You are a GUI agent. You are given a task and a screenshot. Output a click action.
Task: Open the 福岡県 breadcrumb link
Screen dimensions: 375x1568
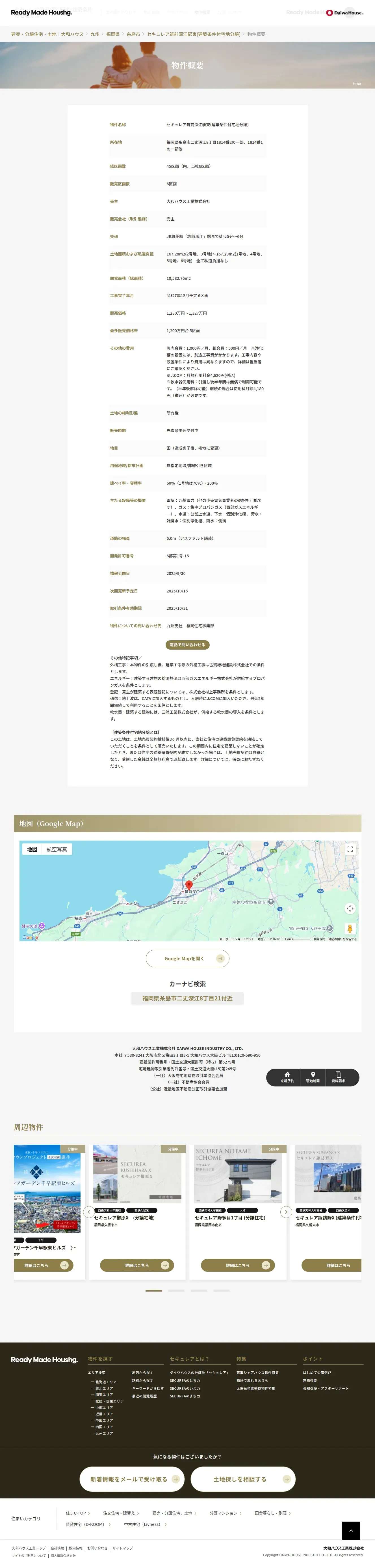point(113,34)
